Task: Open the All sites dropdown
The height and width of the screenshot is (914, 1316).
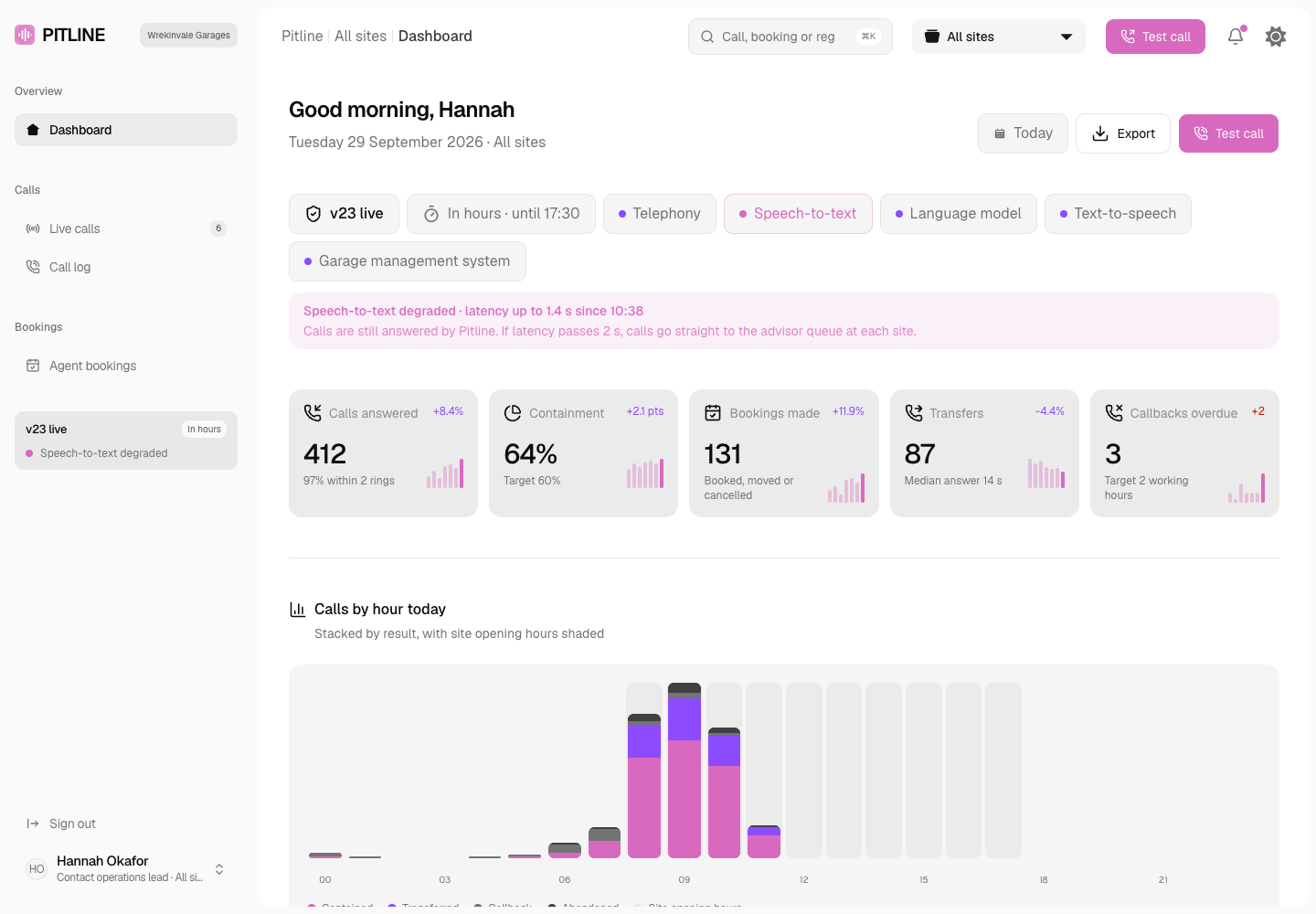Action: coord(999,37)
